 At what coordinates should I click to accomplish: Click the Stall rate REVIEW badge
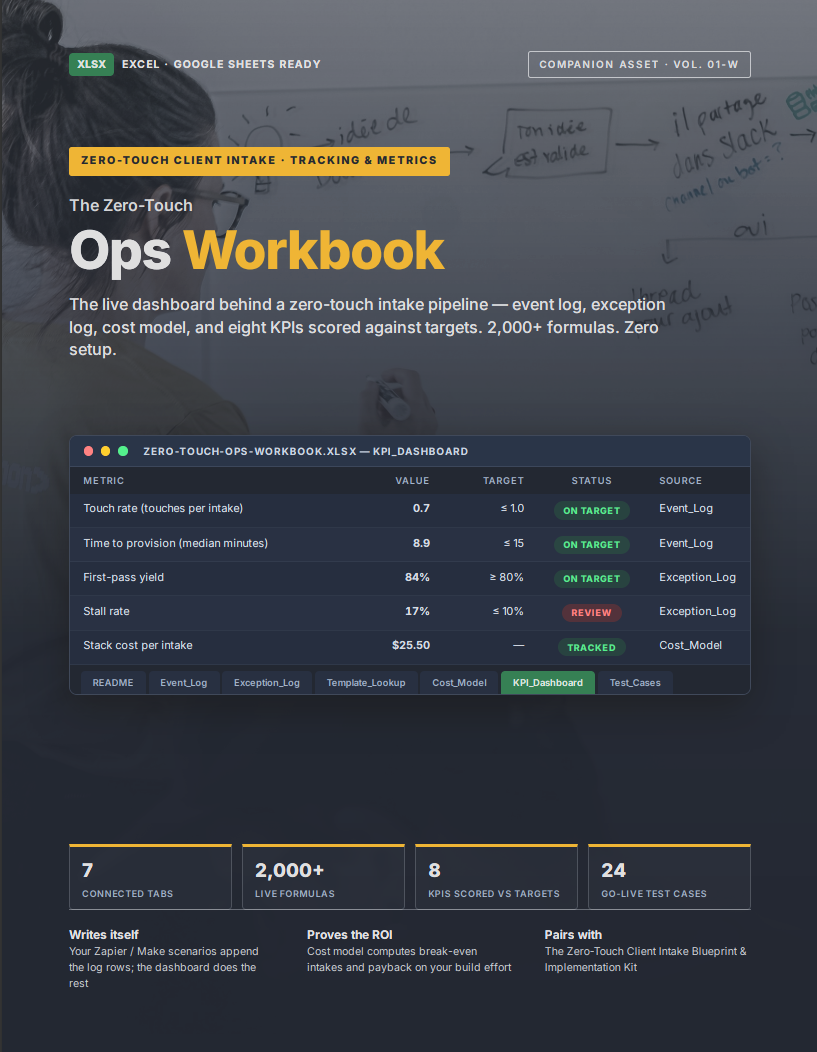pyautogui.click(x=592, y=613)
